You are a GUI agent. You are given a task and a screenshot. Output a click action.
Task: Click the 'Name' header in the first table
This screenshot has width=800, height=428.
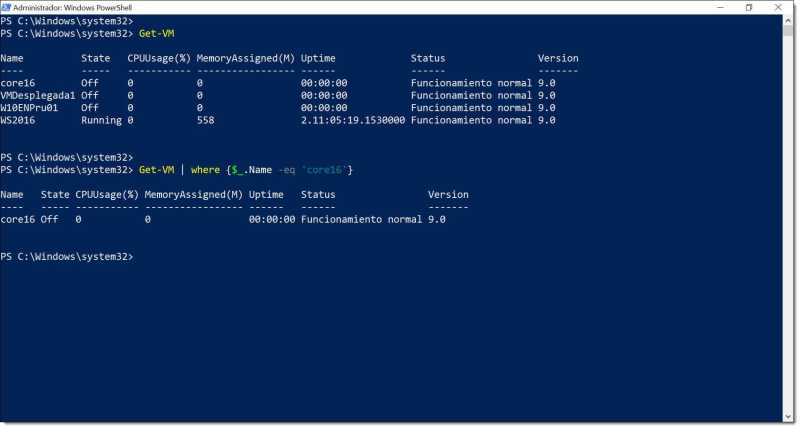tap(12, 58)
